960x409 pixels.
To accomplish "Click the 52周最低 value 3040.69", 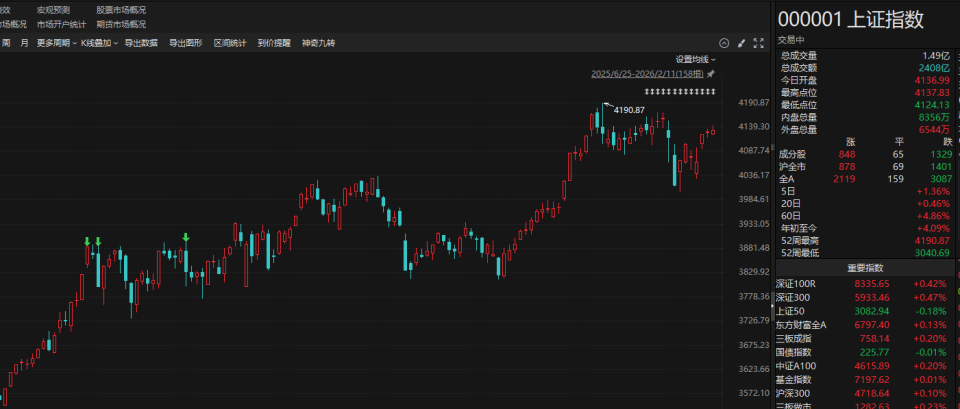I will point(934,253).
